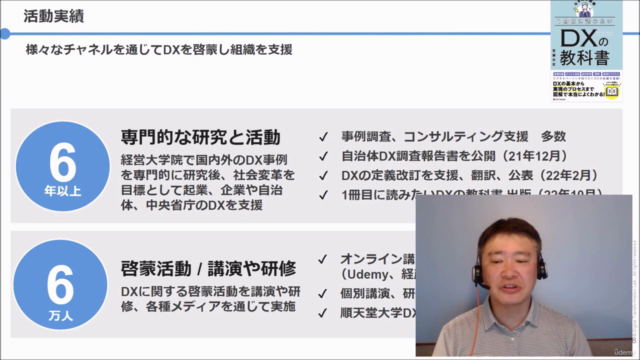Click the checkmark beside 事例調査、コンサルティング支援
640x360 pixels.
(323, 137)
